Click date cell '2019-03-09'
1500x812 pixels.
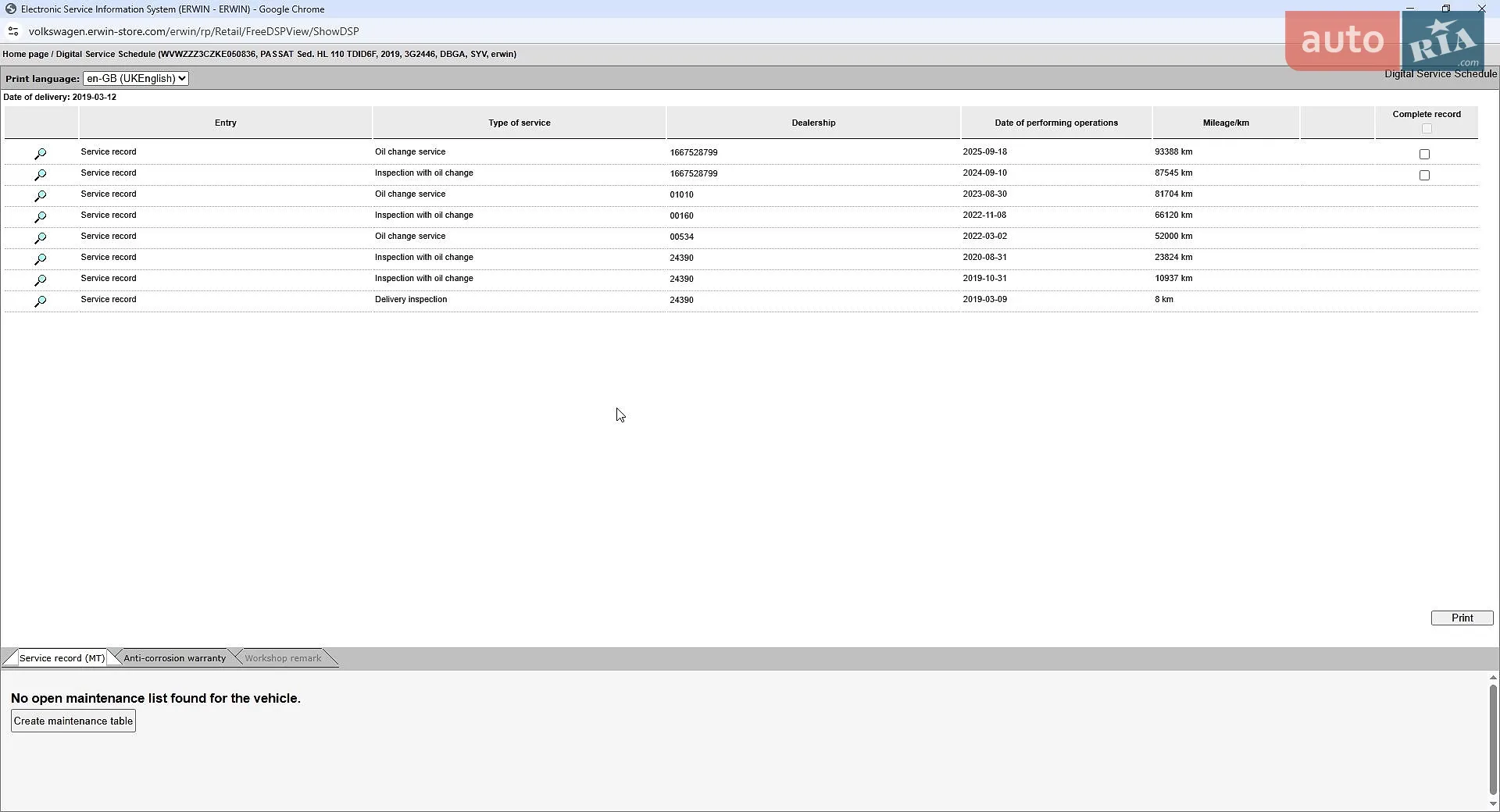(984, 299)
